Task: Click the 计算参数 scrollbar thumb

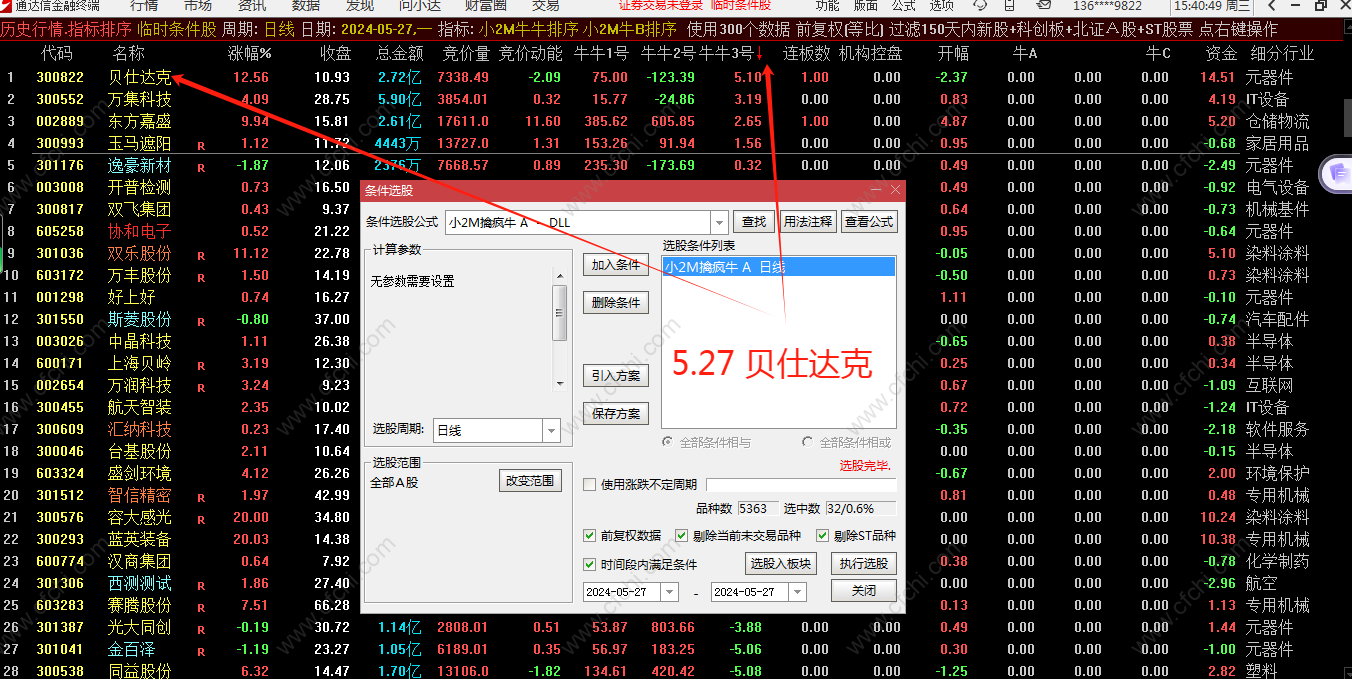Action: click(560, 312)
